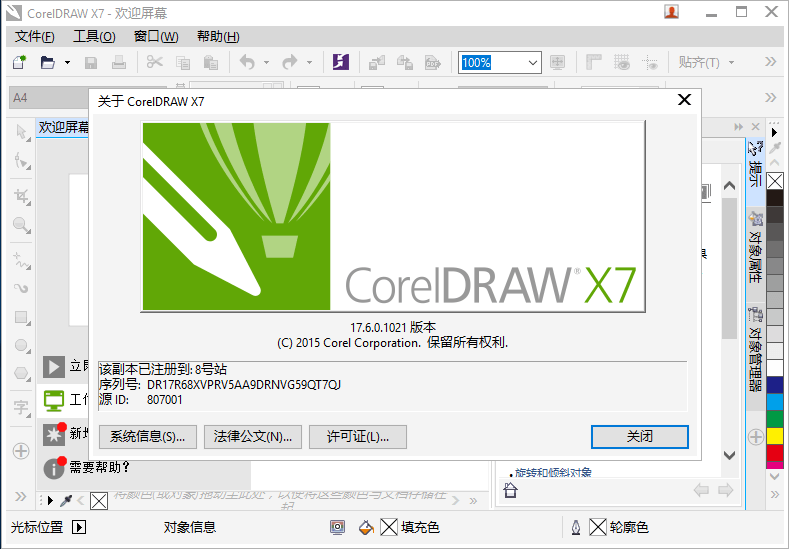Select the Polygon tool in toolbox
Viewport: 789px width, 549px height.
[22, 373]
